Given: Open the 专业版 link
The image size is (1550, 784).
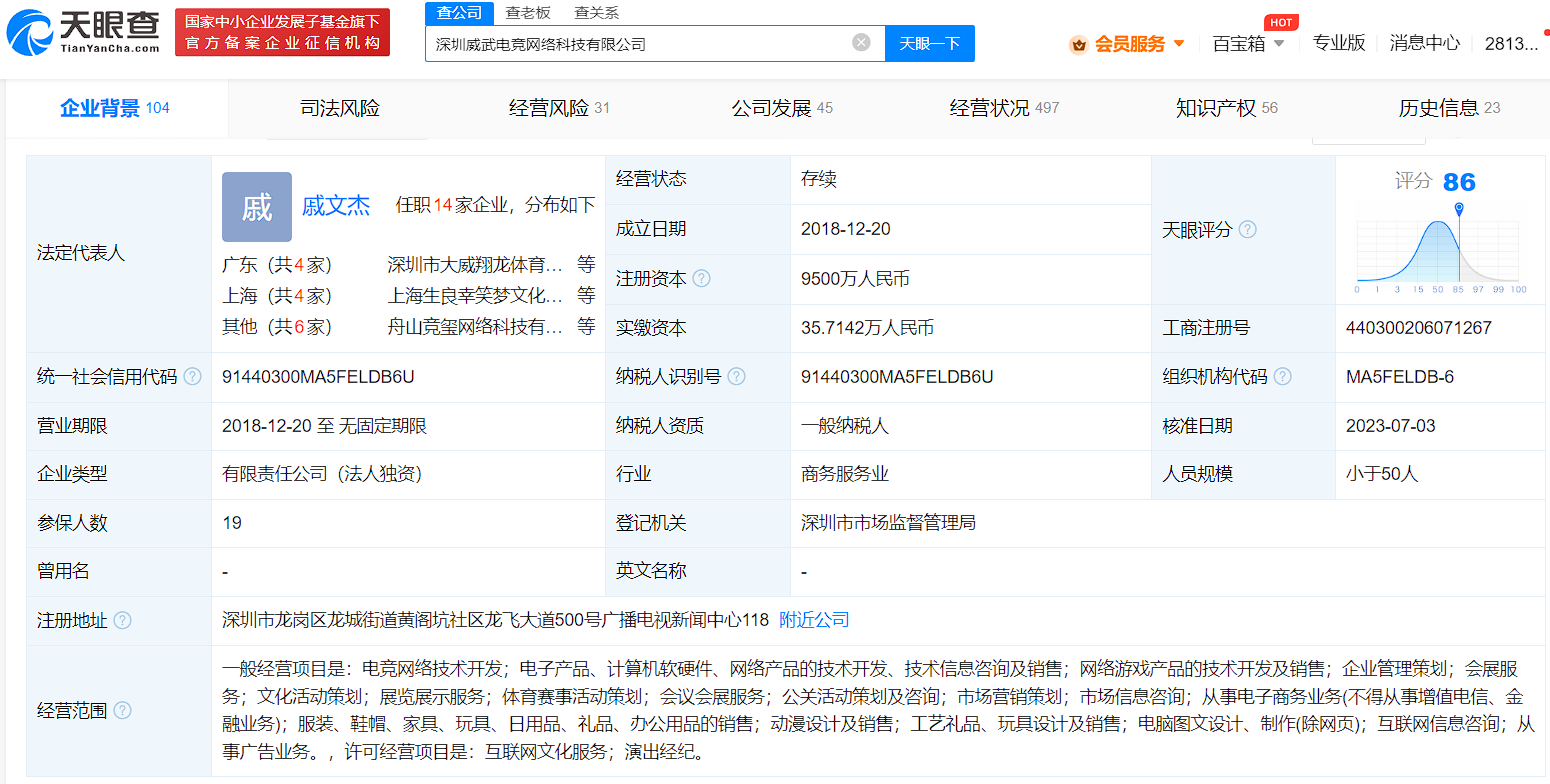Looking at the screenshot, I should tap(1339, 43).
